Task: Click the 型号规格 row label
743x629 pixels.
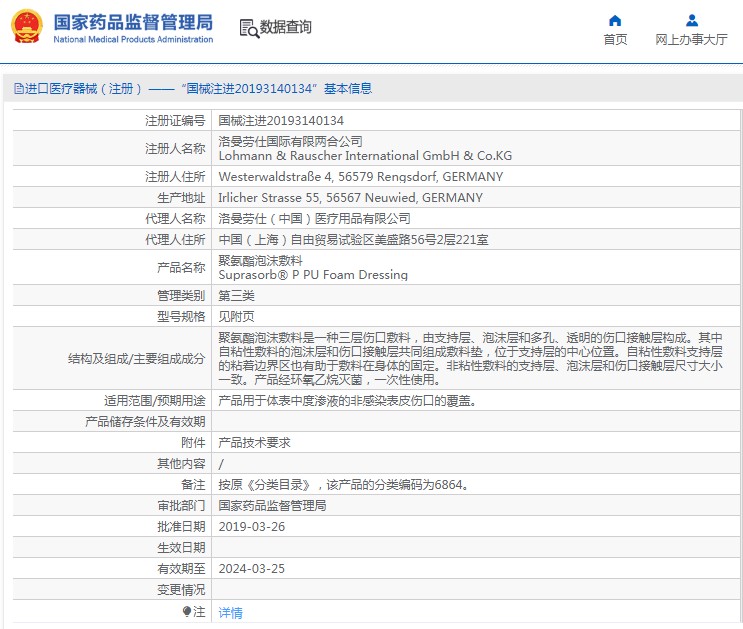Action: (181, 317)
